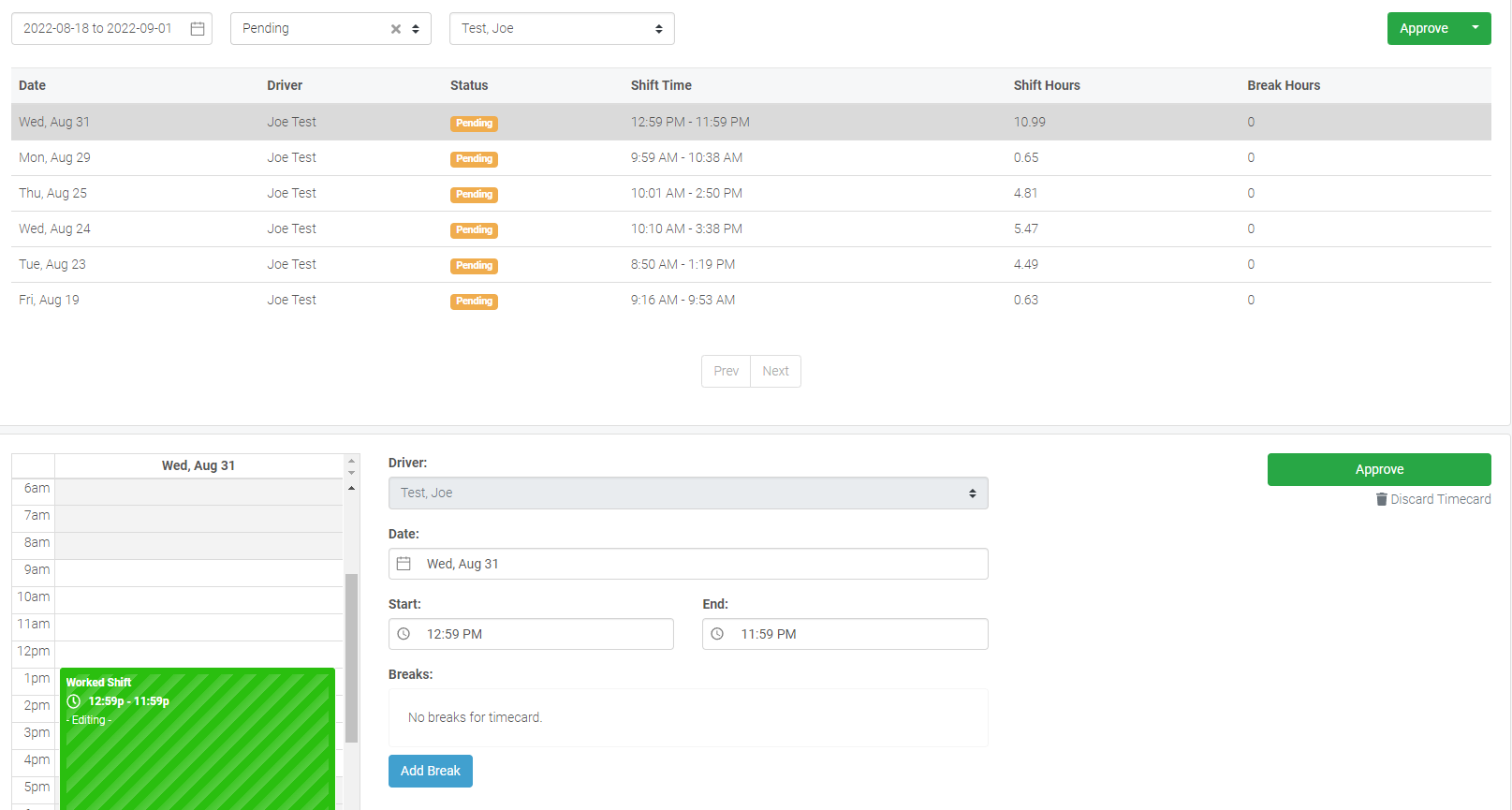Click the Start time field 12:59 PM

pyautogui.click(x=531, y=634)
